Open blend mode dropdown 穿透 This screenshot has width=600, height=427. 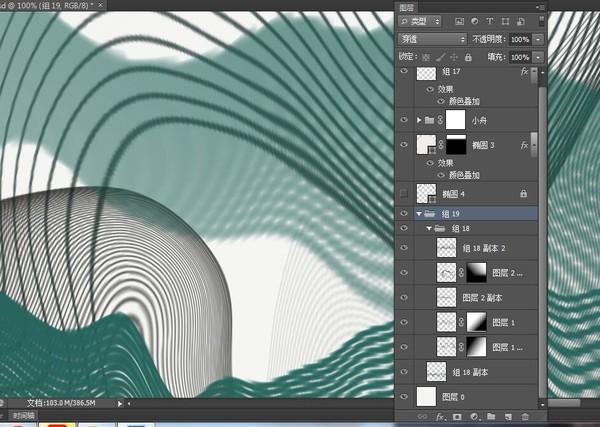point(432,39)
